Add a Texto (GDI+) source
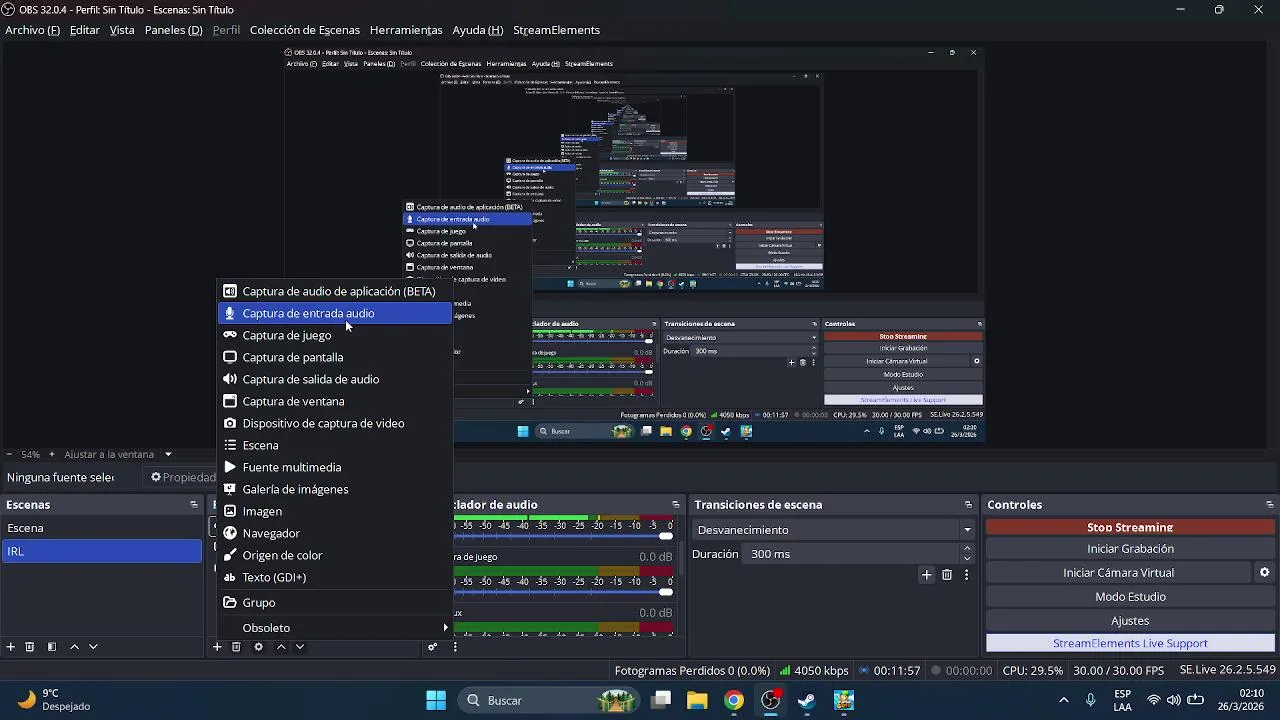This screenshot has width=1280, height=720. click(x=334, y=577)
